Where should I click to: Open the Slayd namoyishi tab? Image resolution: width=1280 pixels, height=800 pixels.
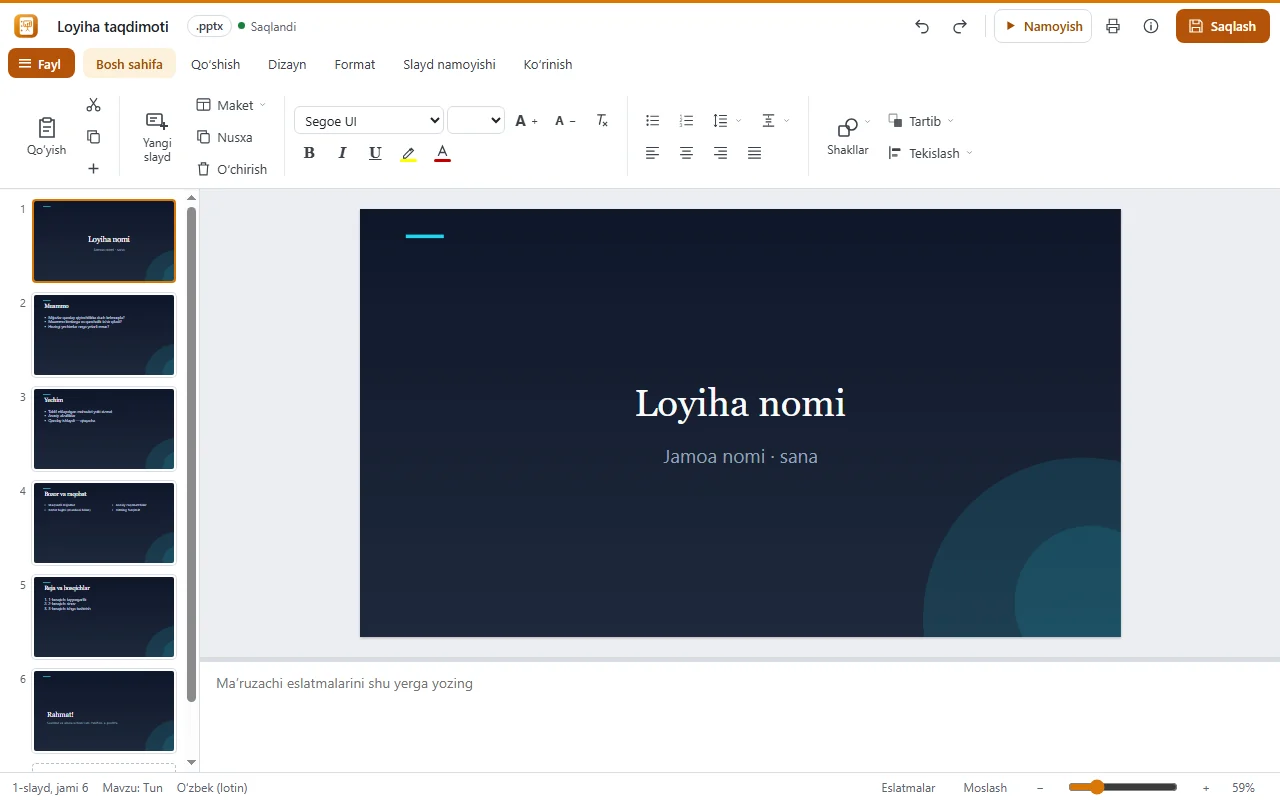(x=449, y=64)
